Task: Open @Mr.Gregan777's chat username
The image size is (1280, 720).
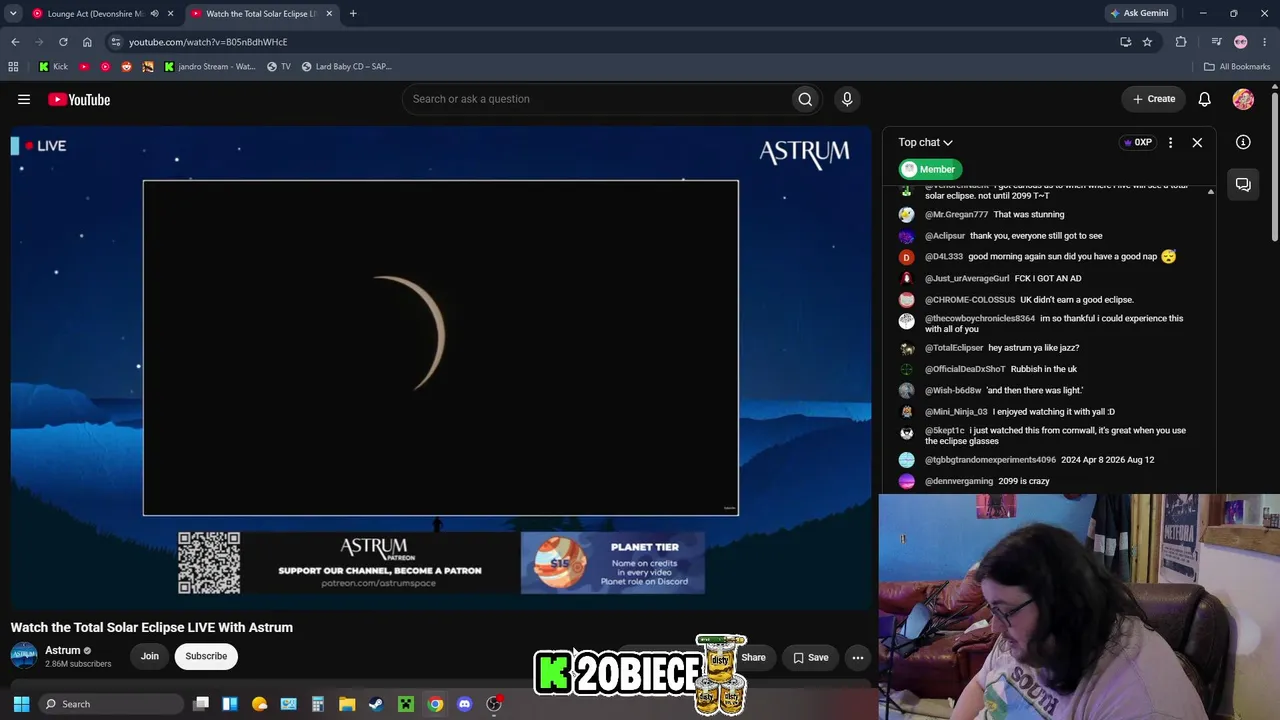Action: point(956,215)
